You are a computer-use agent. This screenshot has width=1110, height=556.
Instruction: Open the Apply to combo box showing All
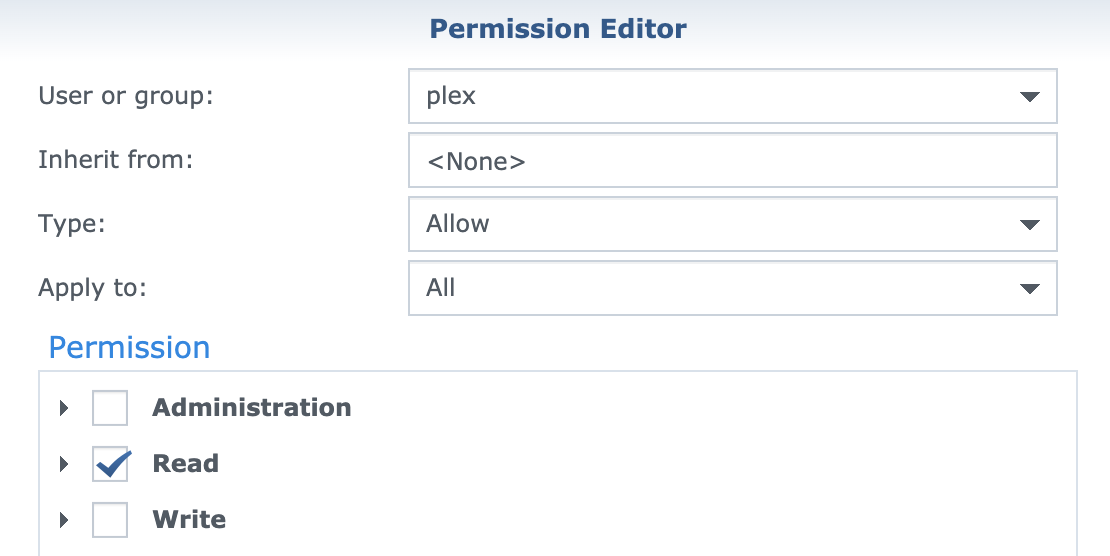[700, 289]
